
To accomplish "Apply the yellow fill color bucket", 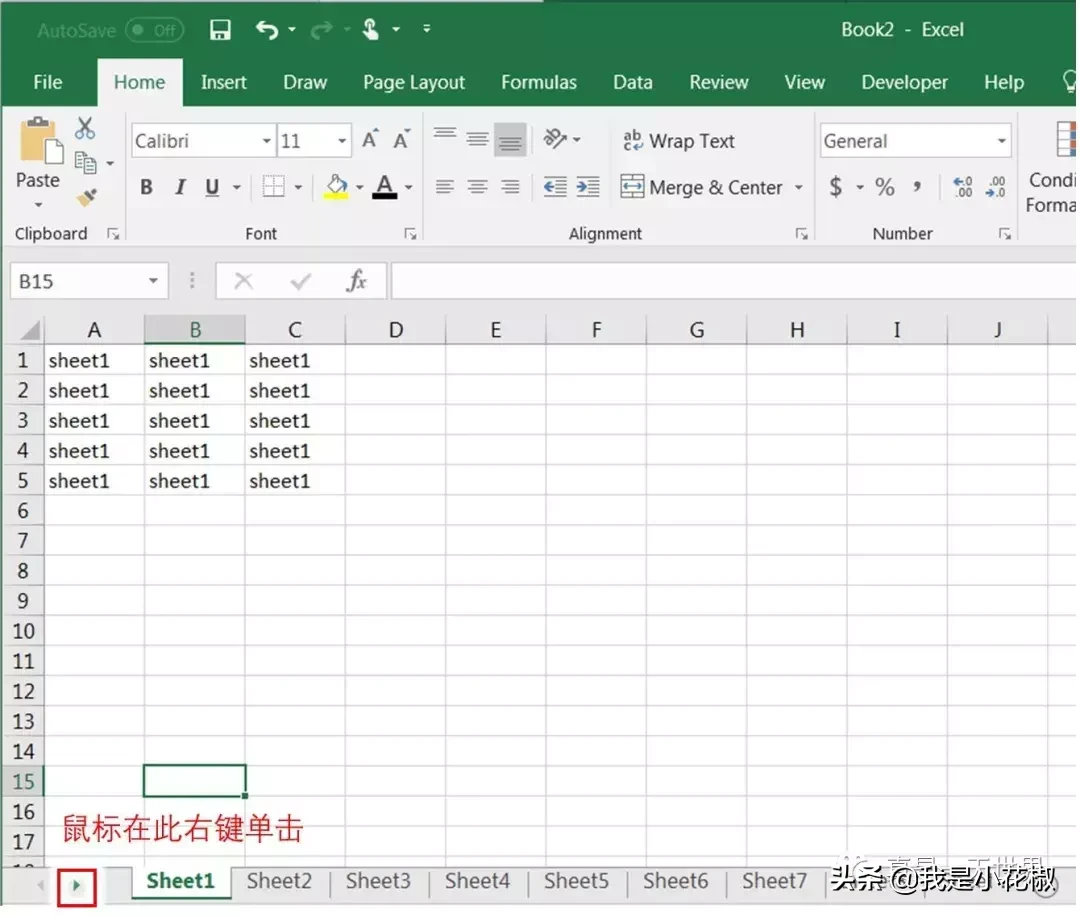I will tap(336, 187).
